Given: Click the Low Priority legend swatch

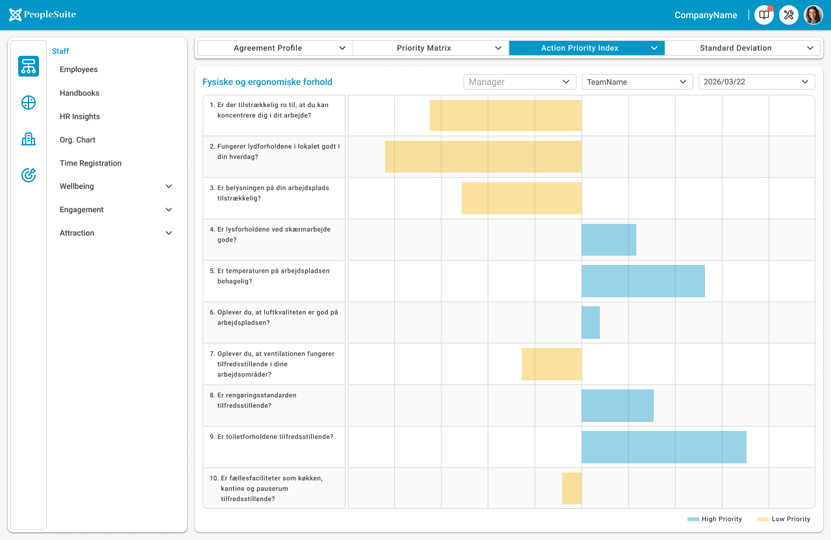Looking at the screenshot, I should click(x=763, y=519).
